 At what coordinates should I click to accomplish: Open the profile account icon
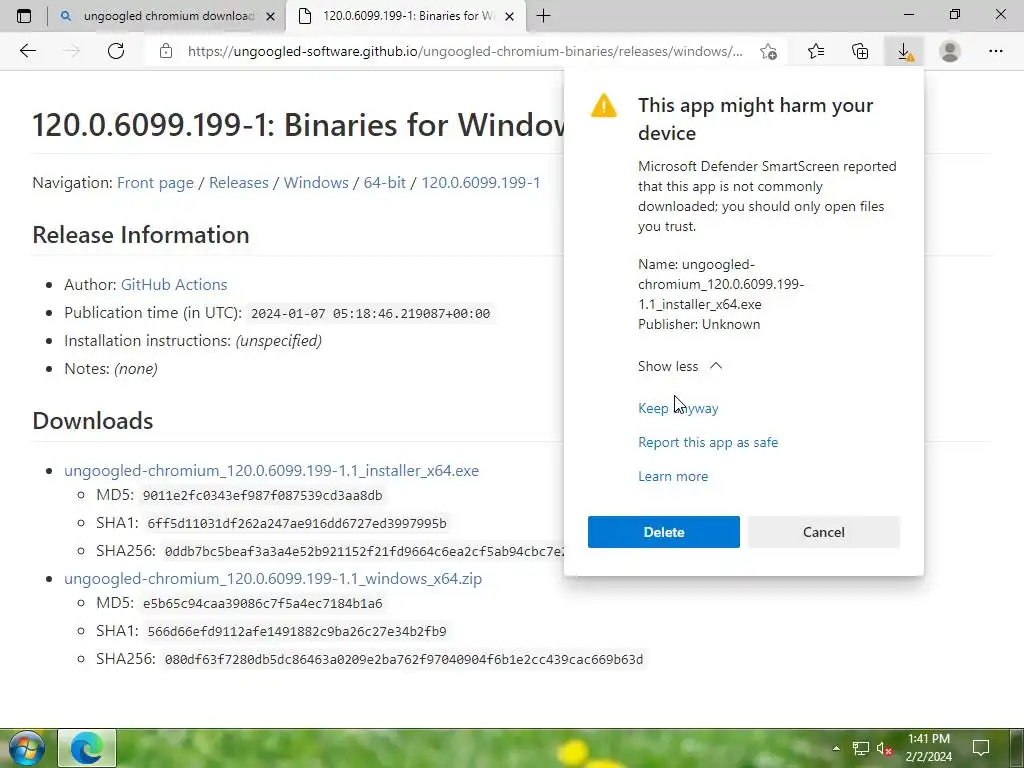(950, 51)
